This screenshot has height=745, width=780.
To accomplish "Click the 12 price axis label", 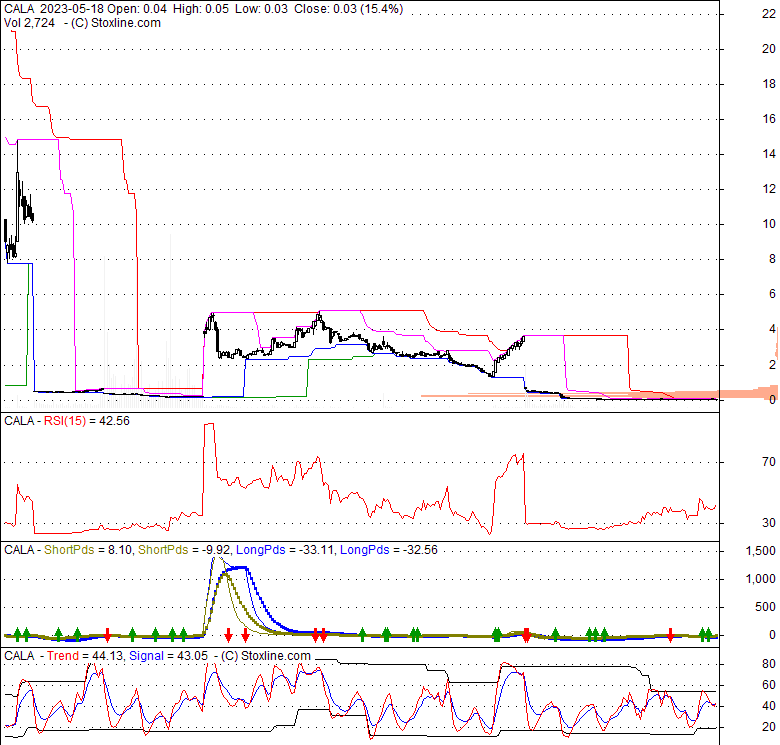I will pyautogui.click(x=769, y=189).
